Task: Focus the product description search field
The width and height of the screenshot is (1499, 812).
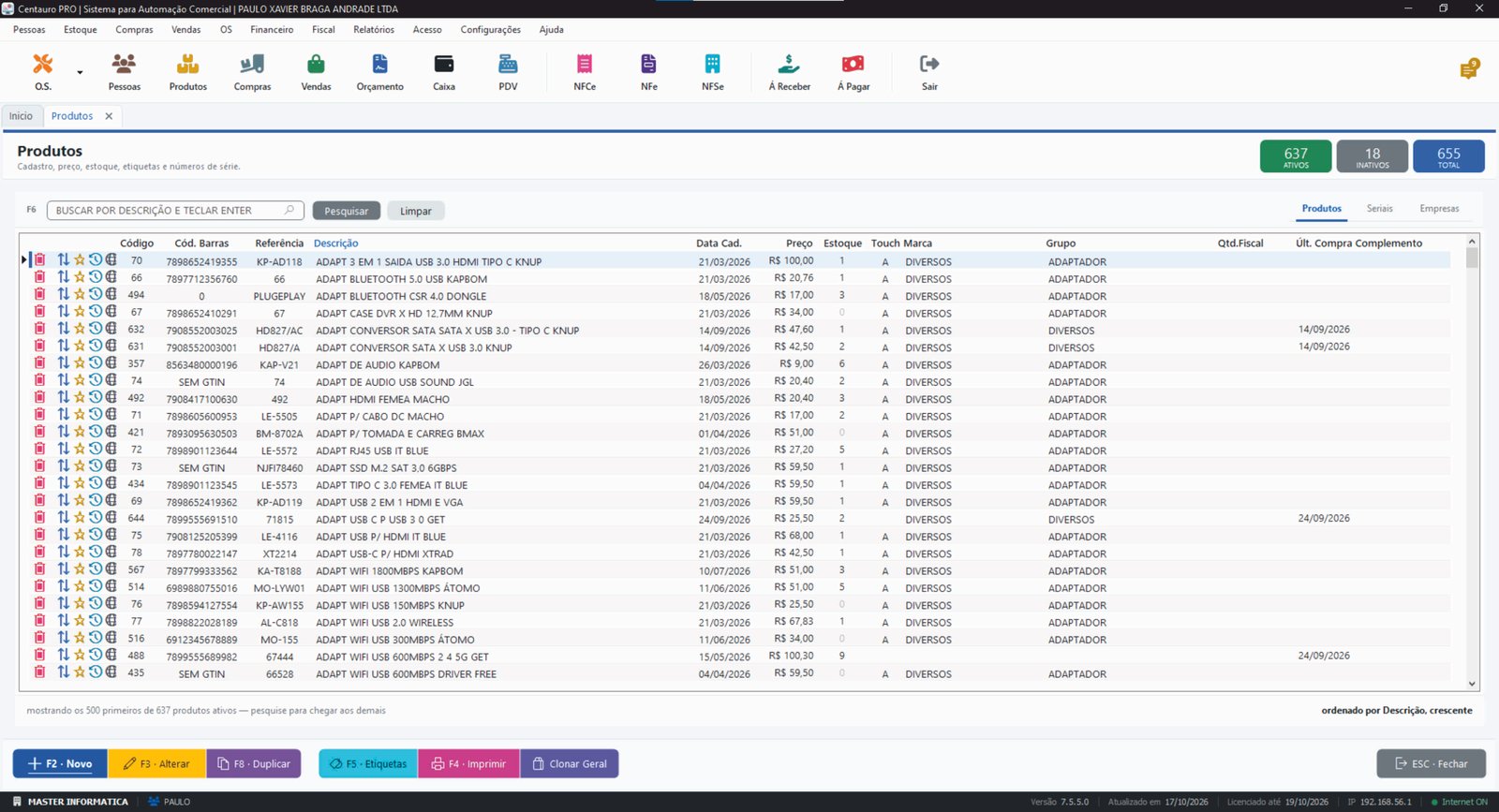Action: [x=175, y=211]
